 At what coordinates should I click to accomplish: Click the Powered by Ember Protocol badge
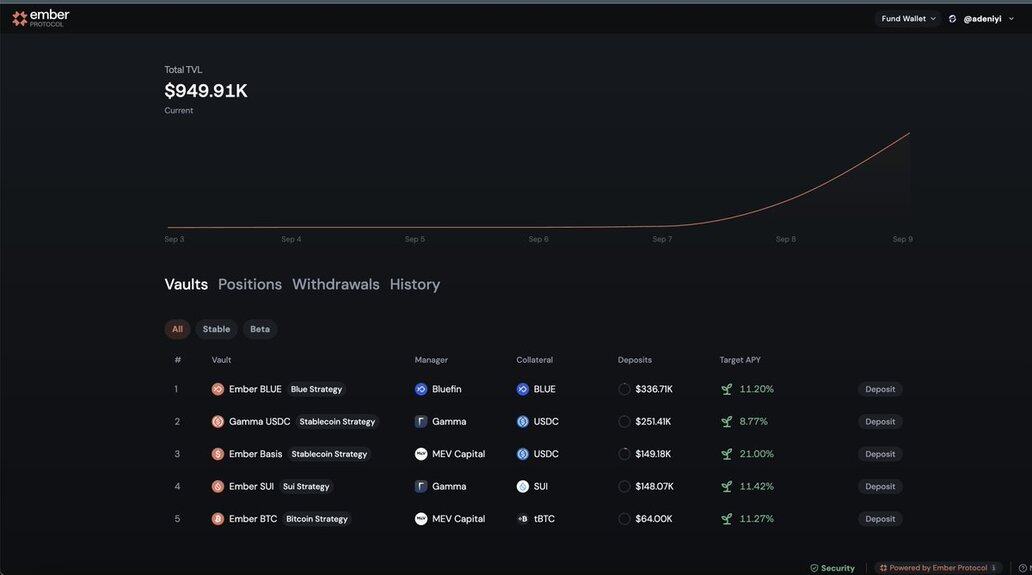click(939, 568)
